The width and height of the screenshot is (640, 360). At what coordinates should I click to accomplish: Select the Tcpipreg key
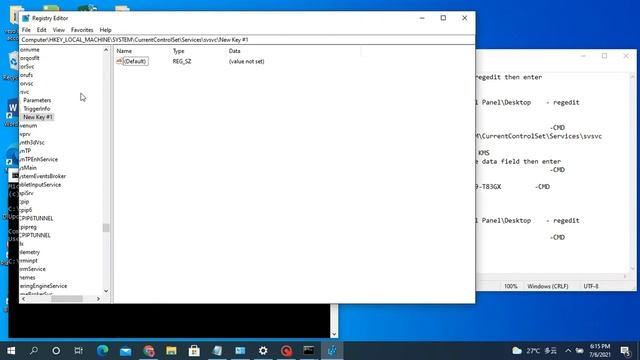point(28,227)
